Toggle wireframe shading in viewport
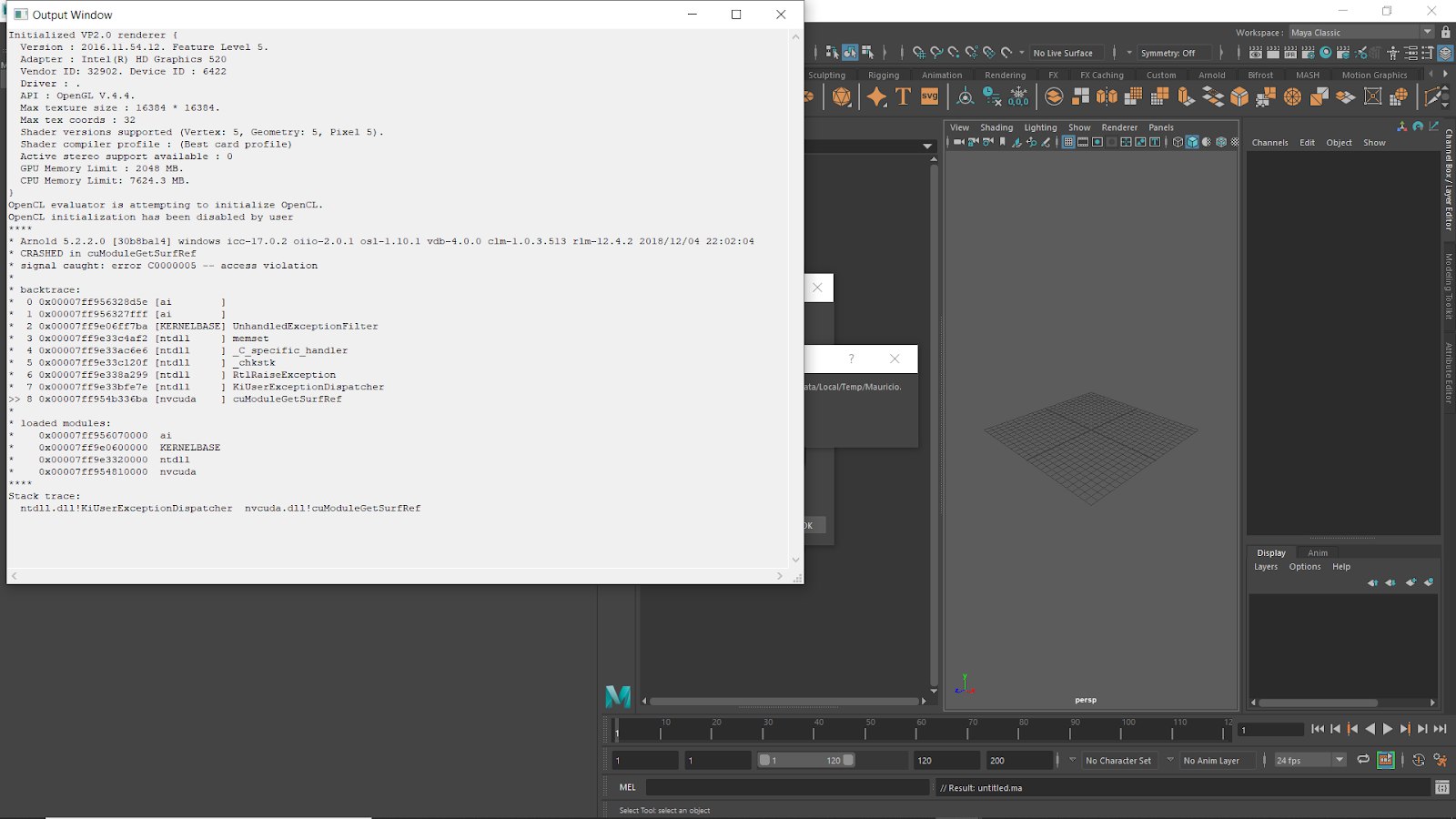Screen dimensions: 1456x819 coord(1178,142)
